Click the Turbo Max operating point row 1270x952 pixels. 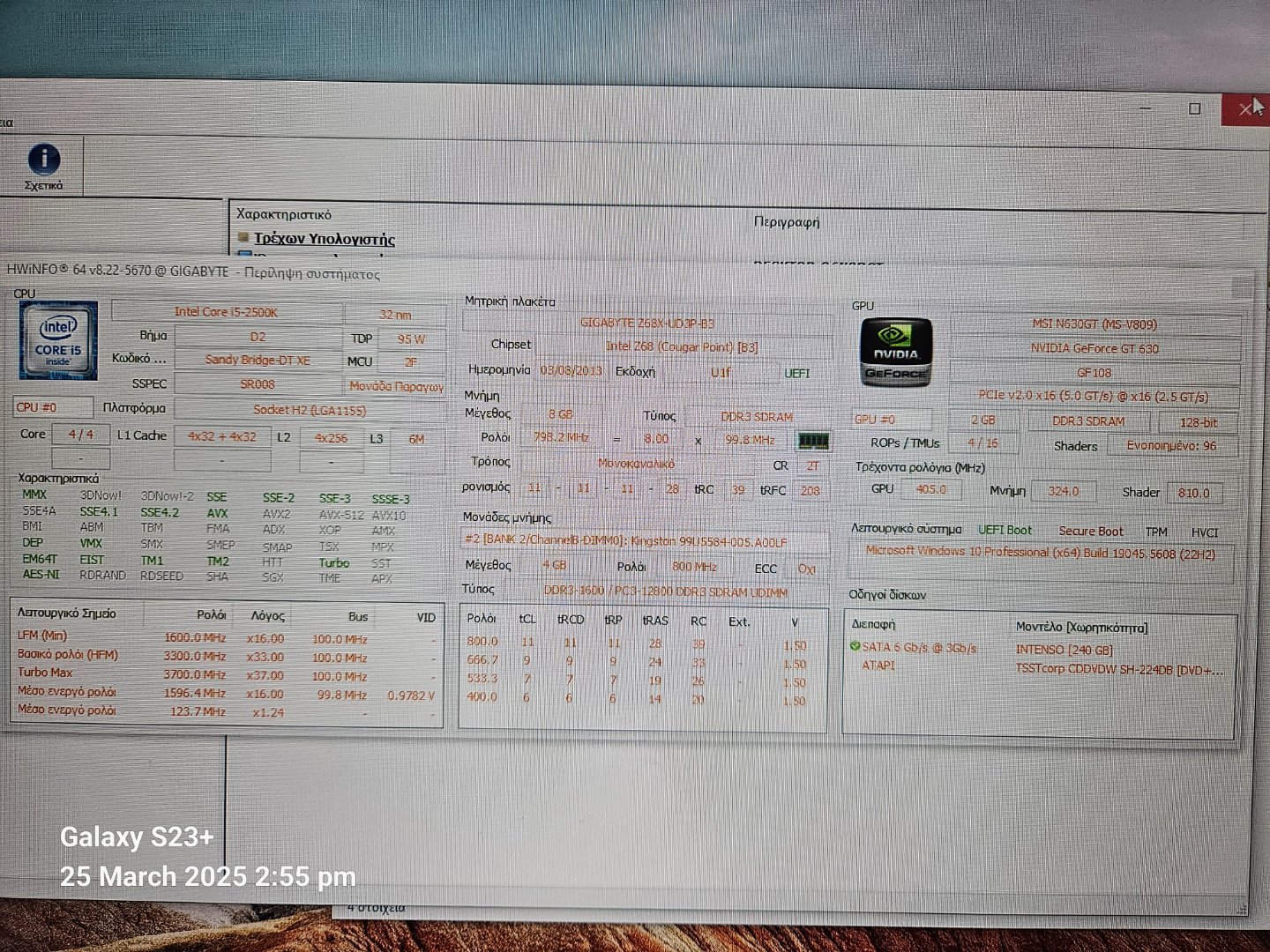coord(226,674)
